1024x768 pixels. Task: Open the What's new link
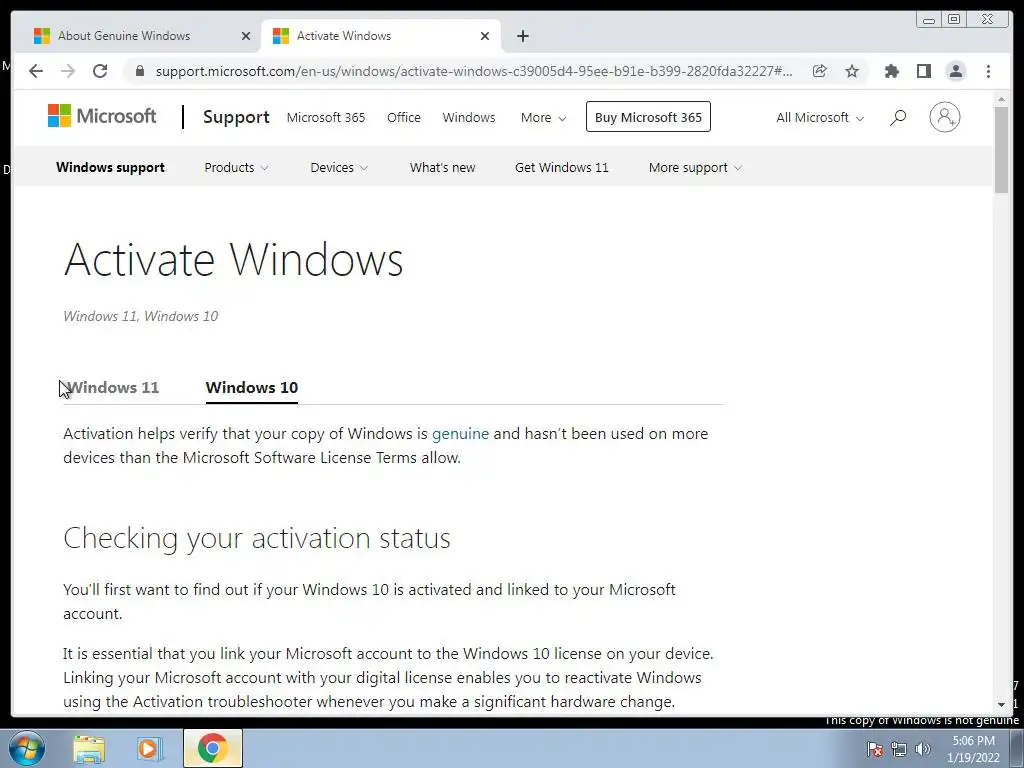(x=442, y=167)
